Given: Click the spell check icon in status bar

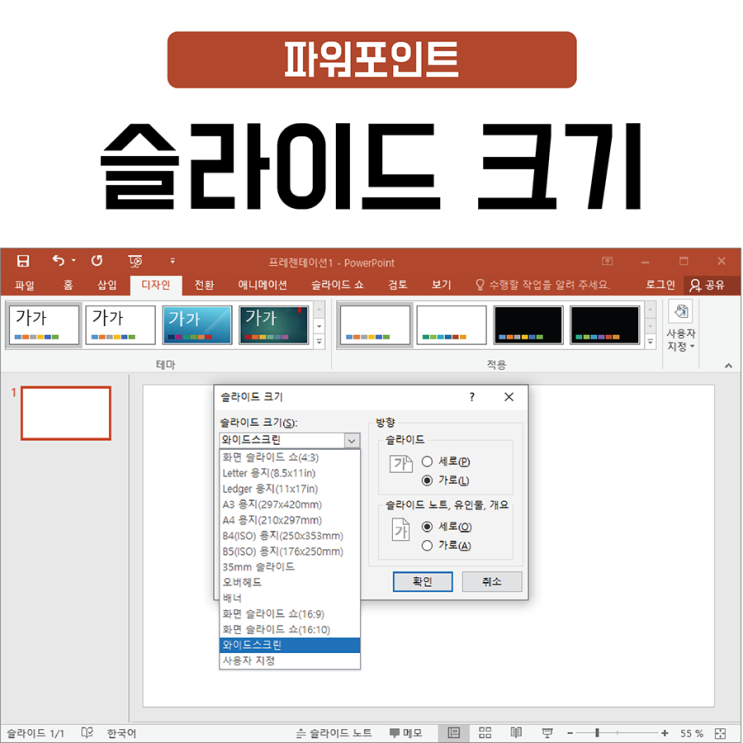Looking at the screenshot, I should 87,733.
